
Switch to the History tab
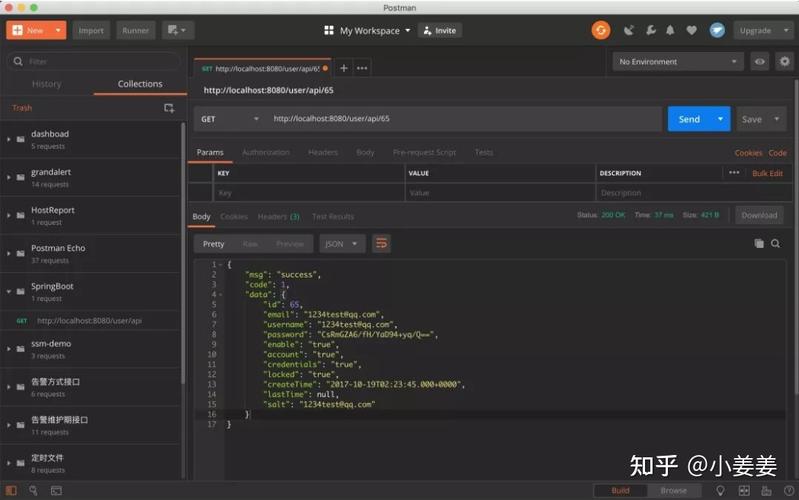(x=46, y=84)
